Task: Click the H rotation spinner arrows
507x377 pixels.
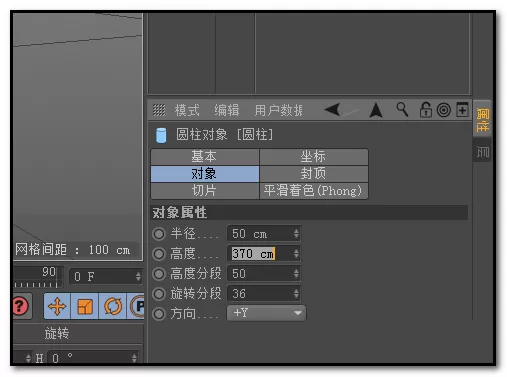Action: 134,358
